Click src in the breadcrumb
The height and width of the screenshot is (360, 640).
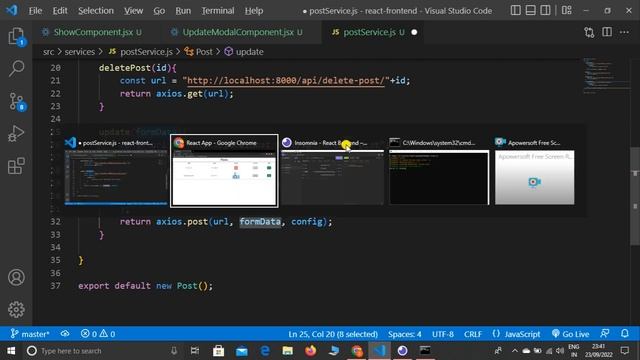click(48, 52)
